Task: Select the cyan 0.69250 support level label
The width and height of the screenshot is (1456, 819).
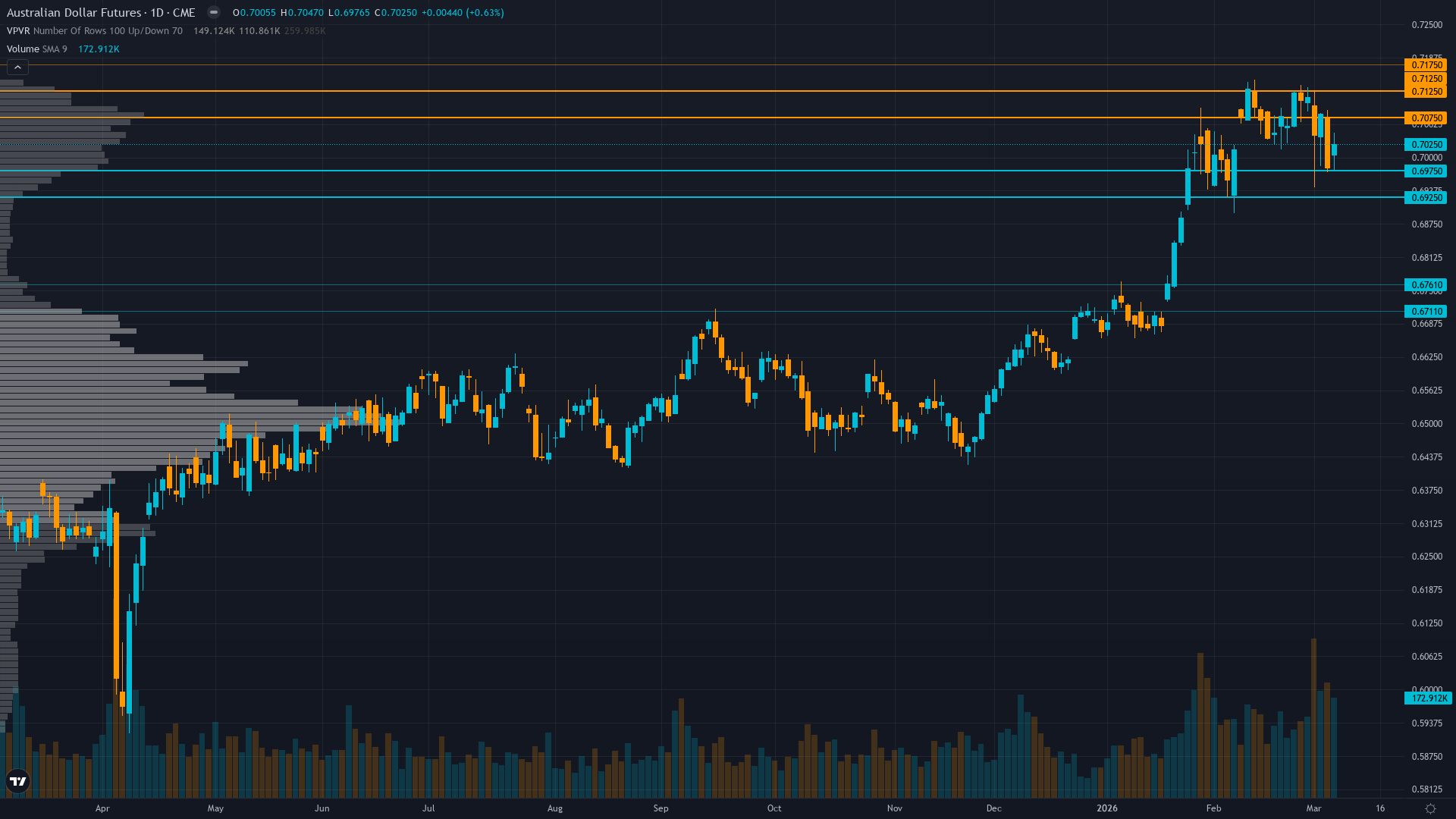Action: 1426,197
